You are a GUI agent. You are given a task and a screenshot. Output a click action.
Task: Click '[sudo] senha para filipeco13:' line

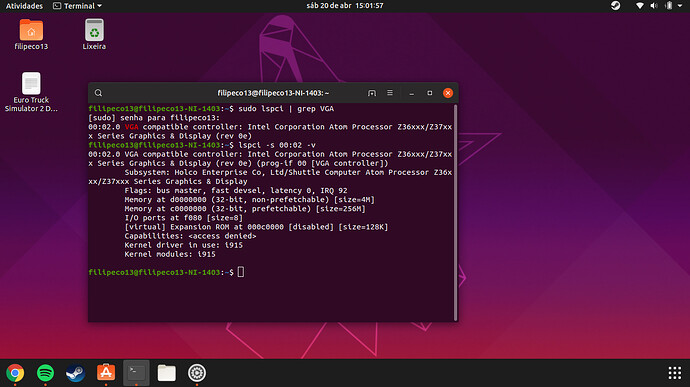coord(154,118)
